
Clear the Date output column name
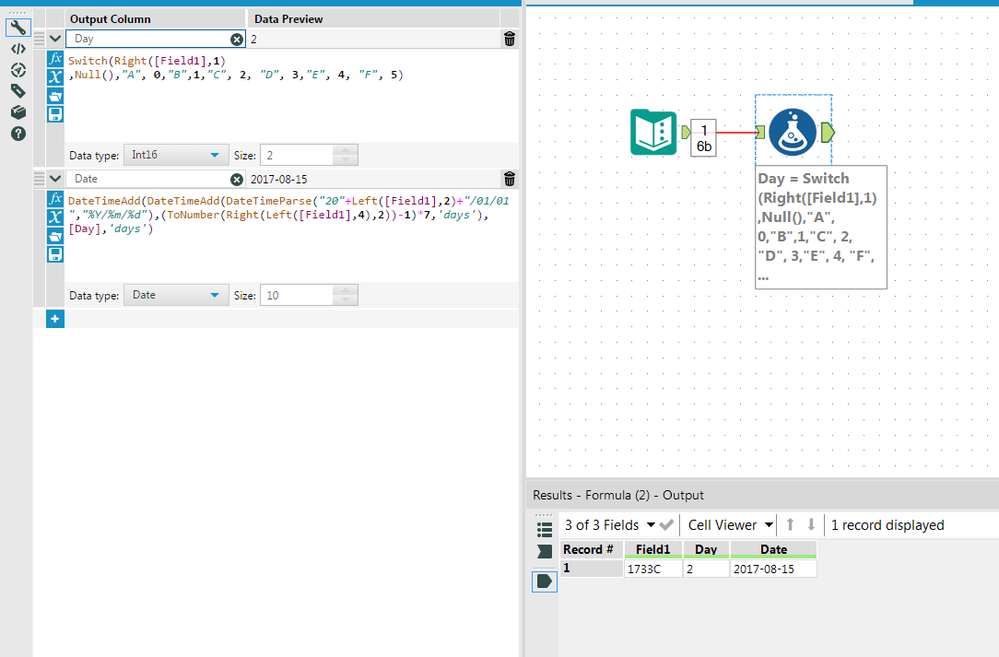tap(236, 180)
